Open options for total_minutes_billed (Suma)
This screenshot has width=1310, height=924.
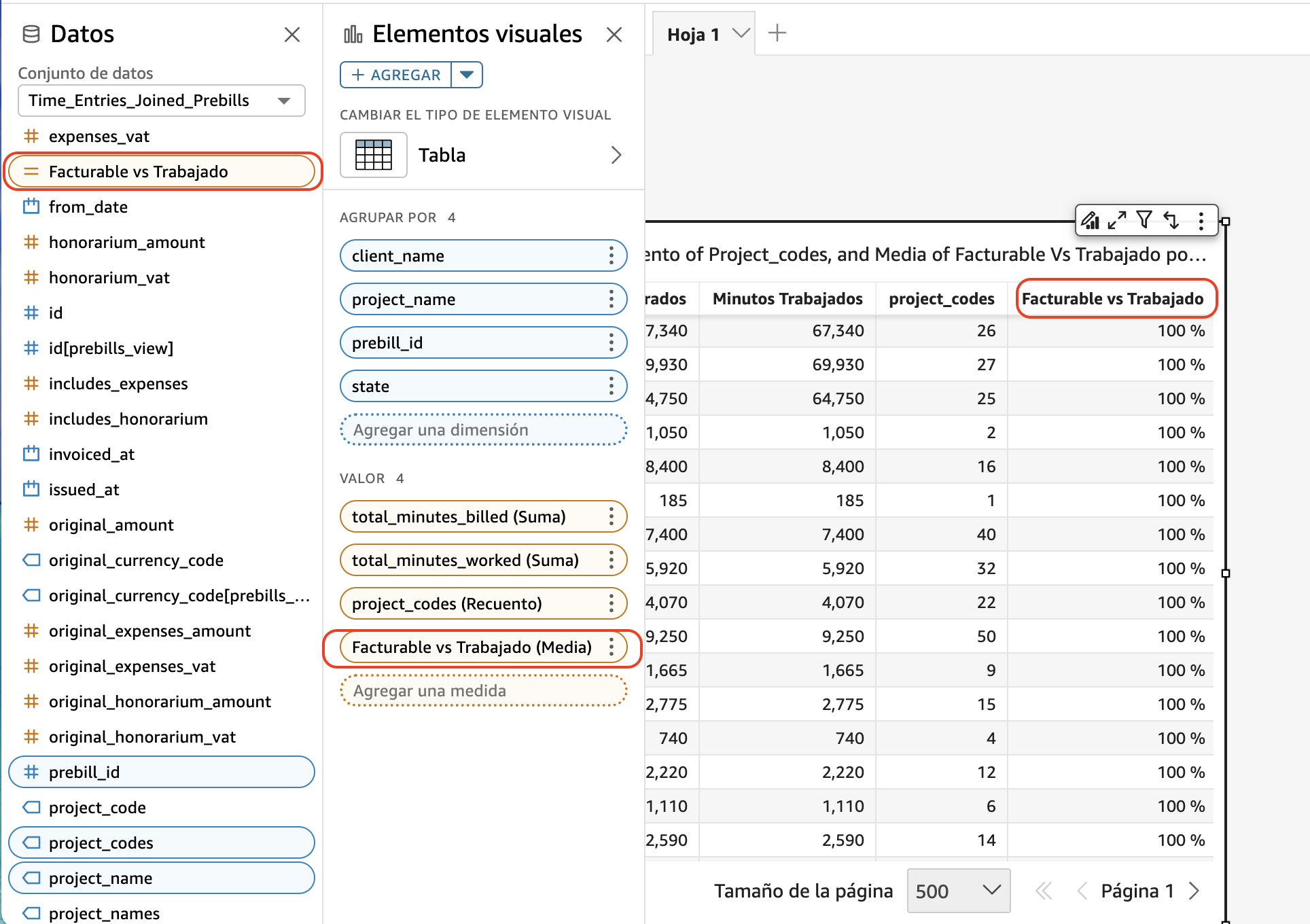612,517
